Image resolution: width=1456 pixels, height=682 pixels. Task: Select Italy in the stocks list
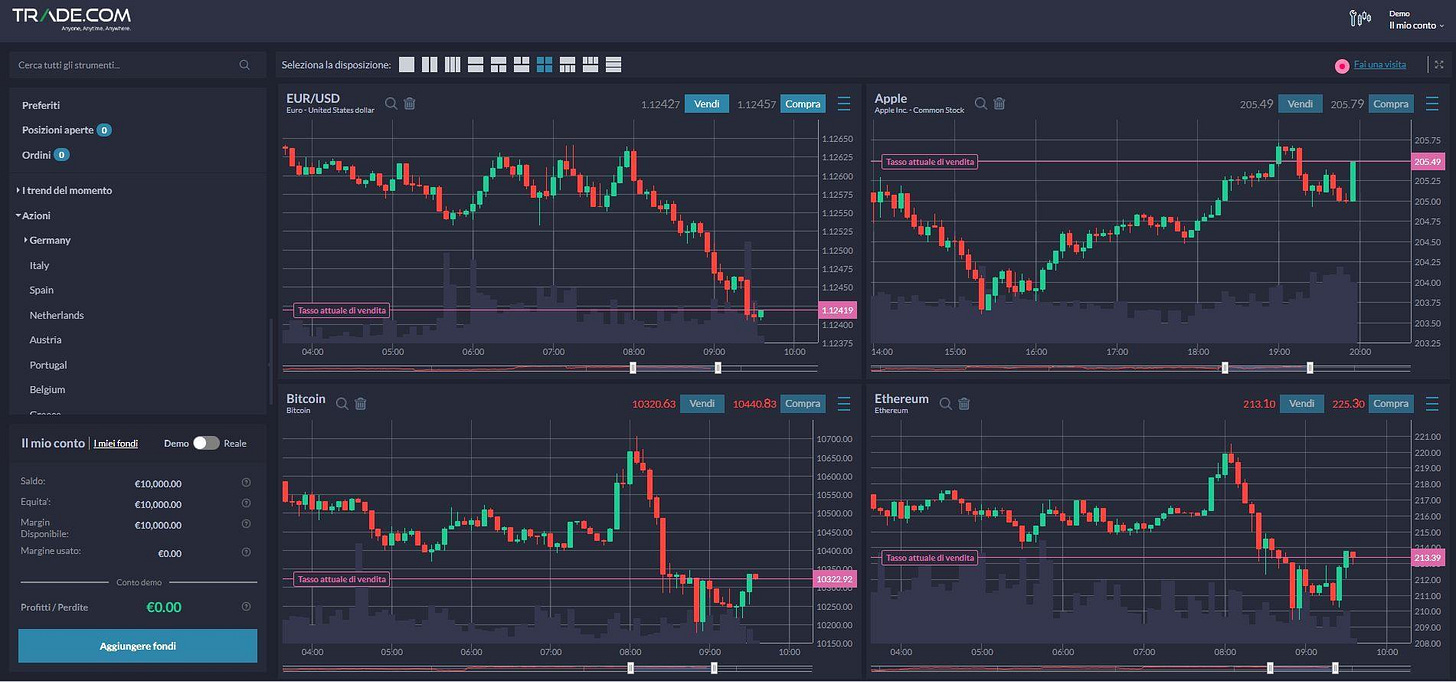coord(39,265)
